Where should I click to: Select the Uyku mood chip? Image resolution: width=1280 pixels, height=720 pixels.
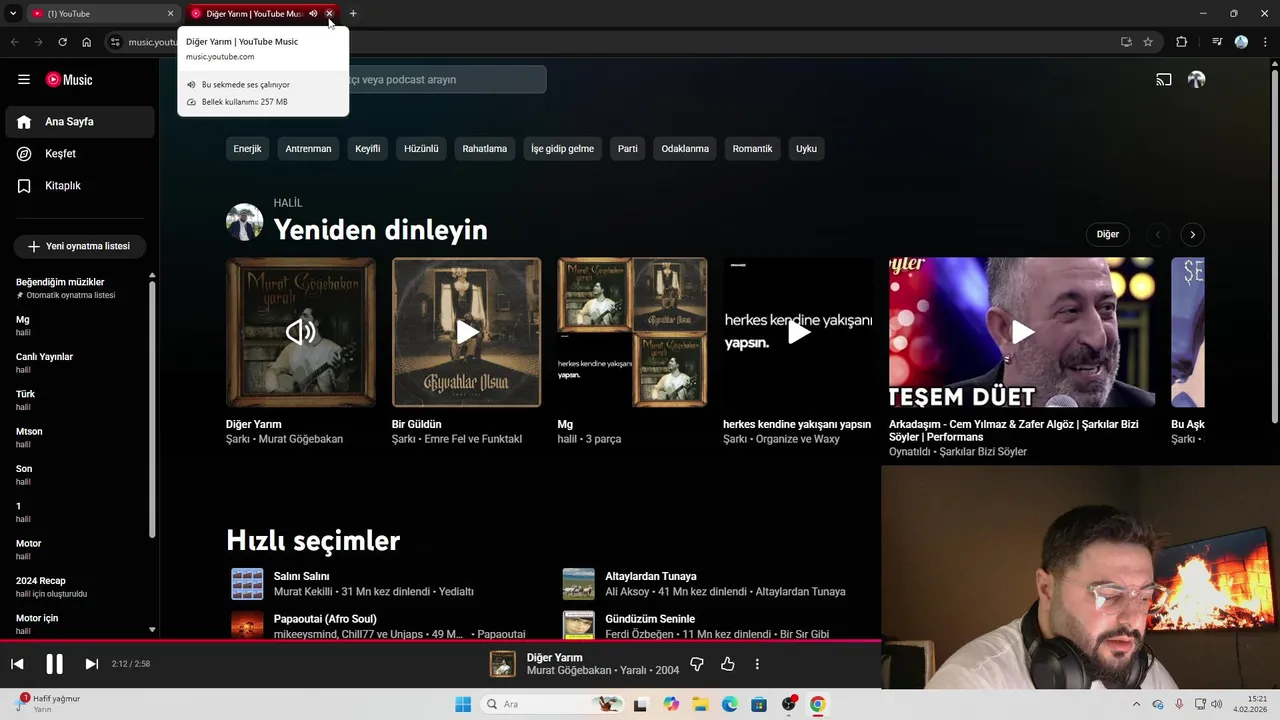pos(806,149)
